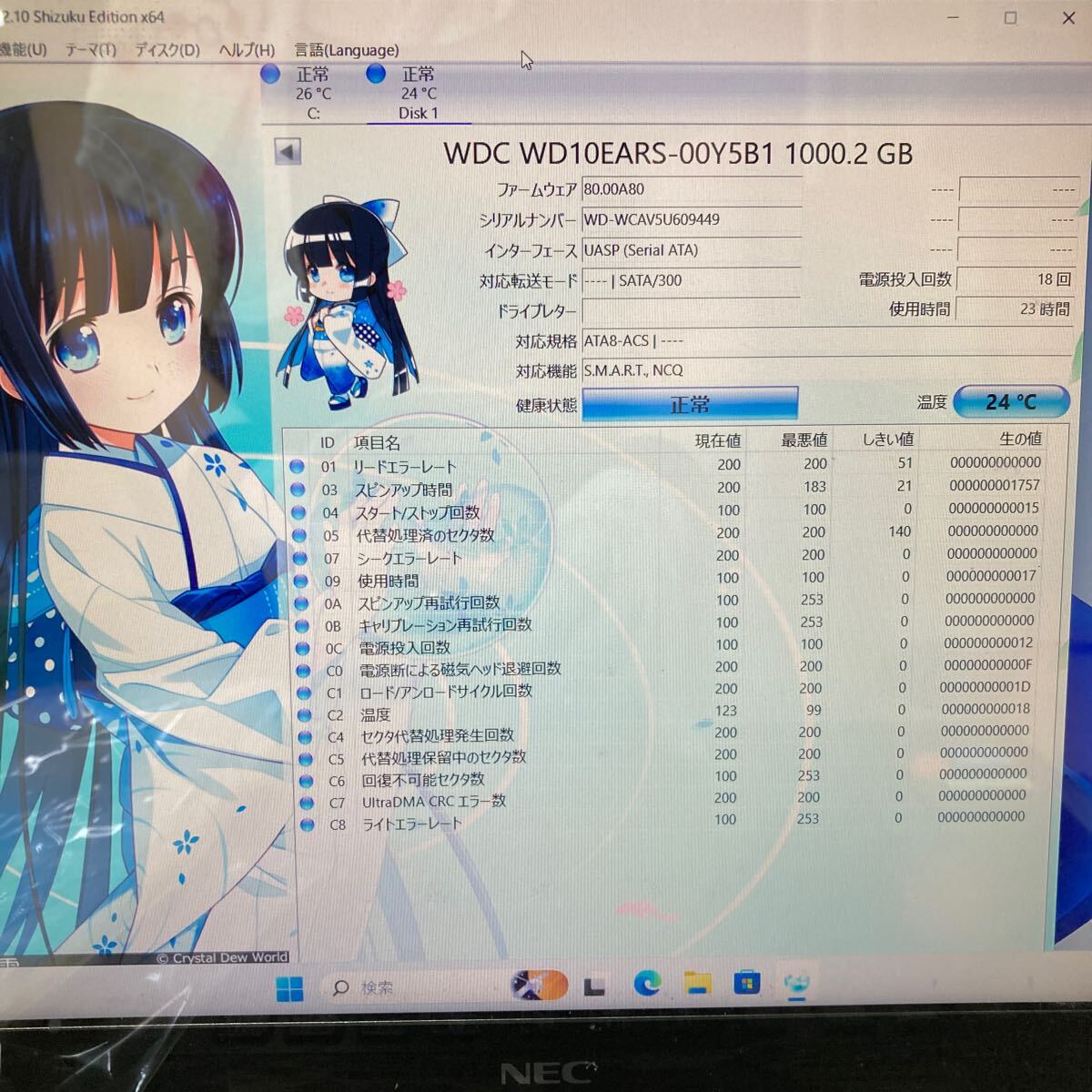Select the 代替処理済のセクタ数 attribute name
1092x1092 pixels.
425,535
